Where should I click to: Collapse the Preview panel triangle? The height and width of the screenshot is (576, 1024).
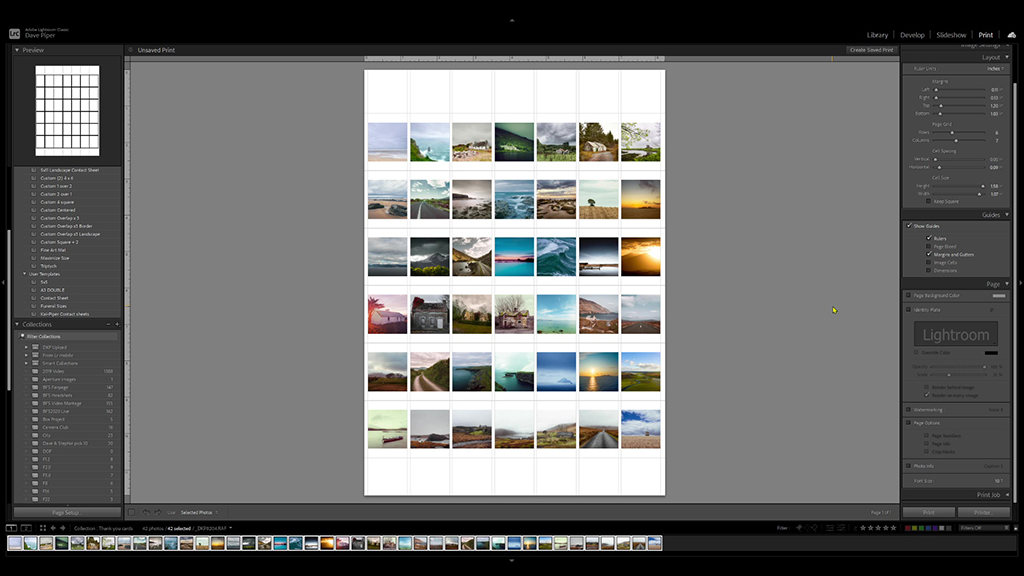17,50
